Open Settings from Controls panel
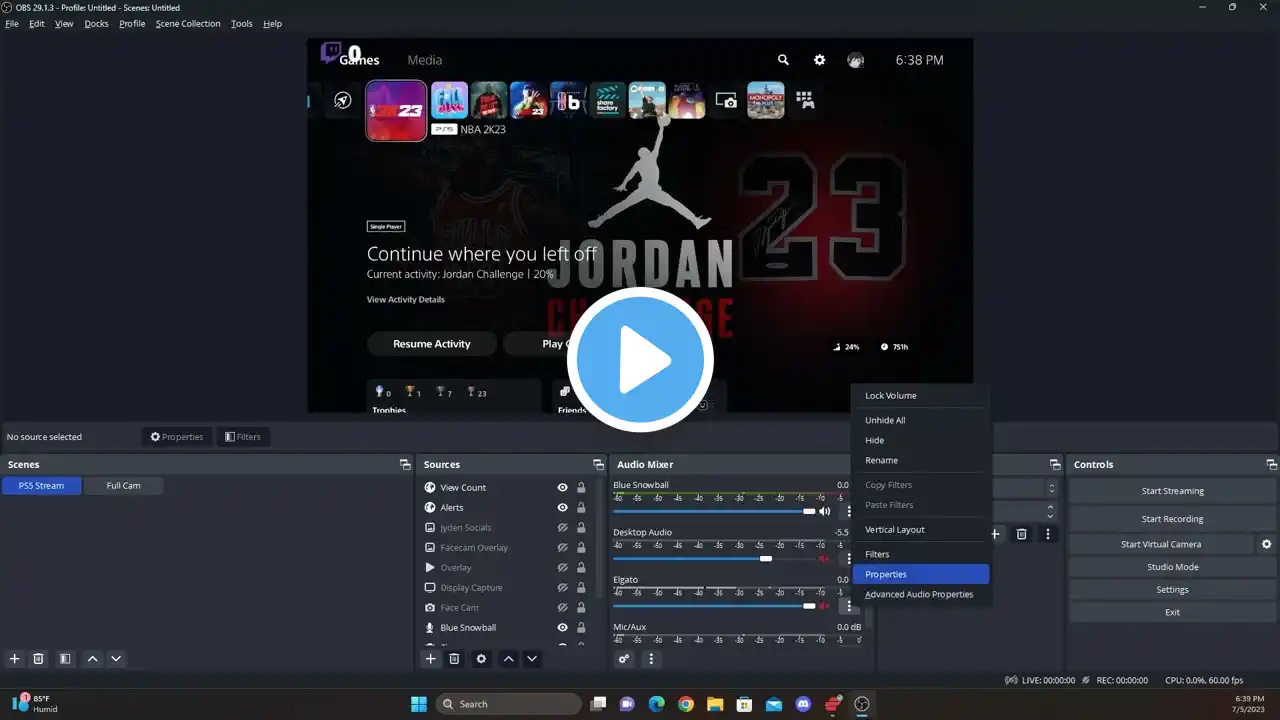The height and width of the screenshot is (720, 1280). point(1172,590)
